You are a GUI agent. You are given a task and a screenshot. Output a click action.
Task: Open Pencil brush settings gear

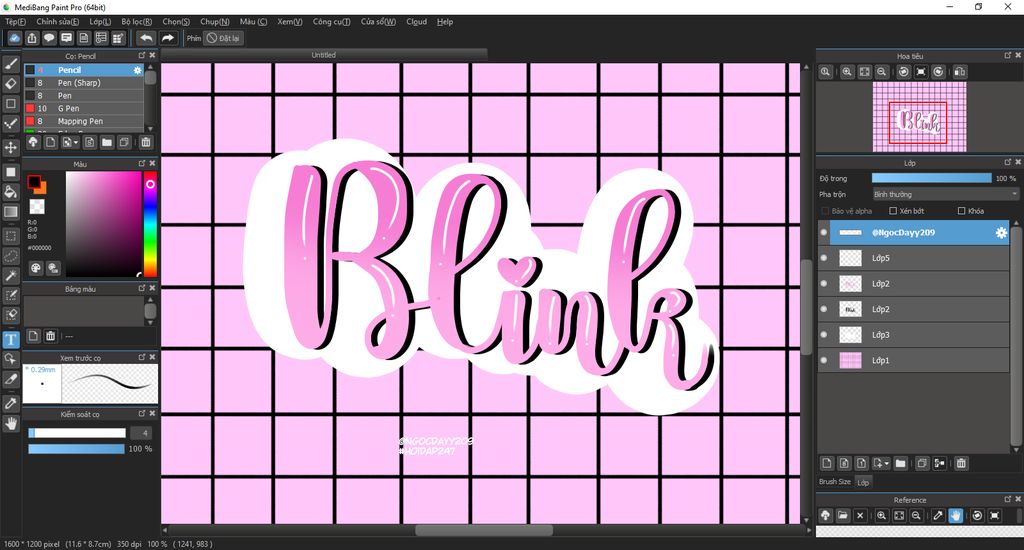(137, 70)
